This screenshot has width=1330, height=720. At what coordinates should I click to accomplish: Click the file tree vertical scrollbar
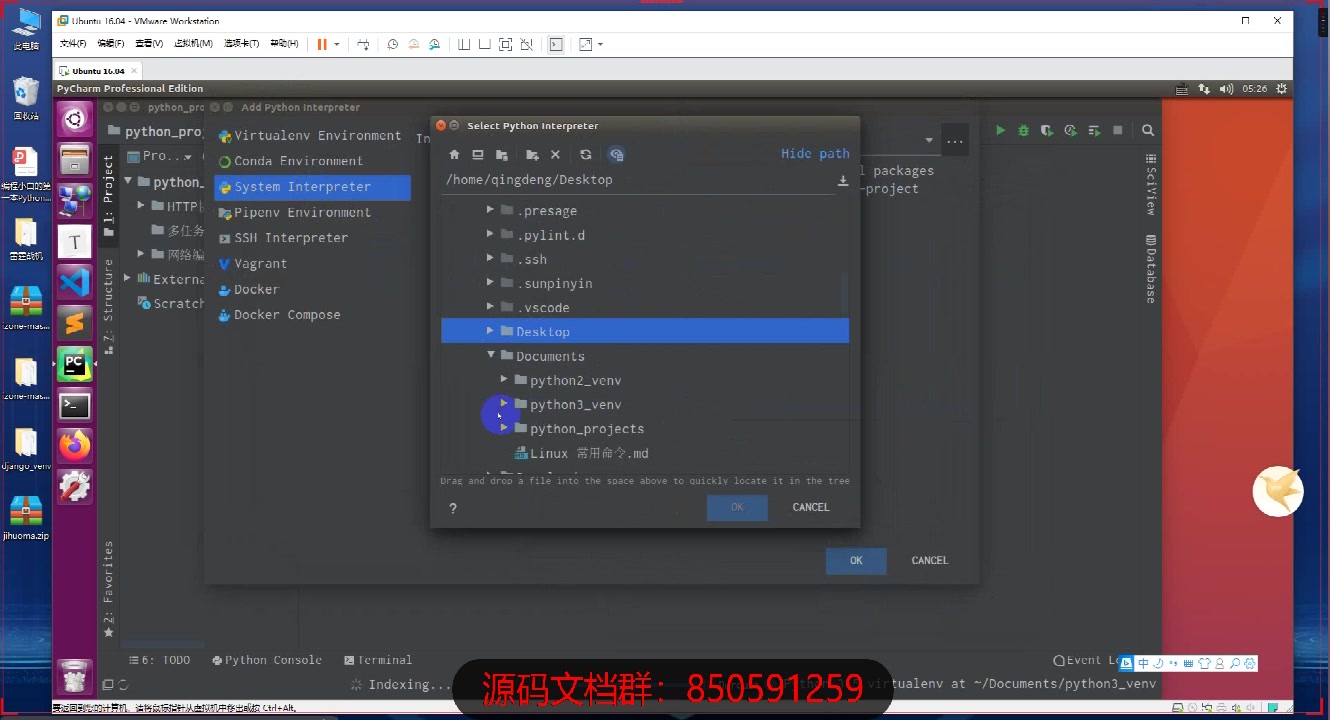(x=845, y=295)
